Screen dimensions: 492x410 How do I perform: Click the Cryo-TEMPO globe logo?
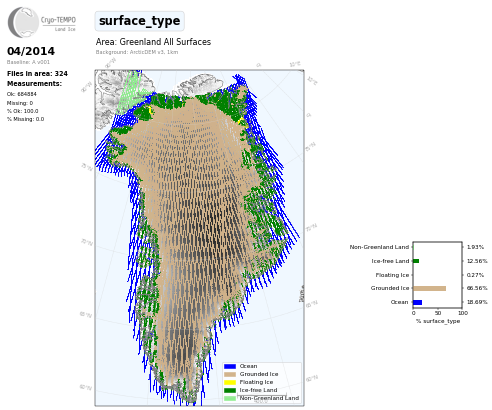(x=23, y=22)
